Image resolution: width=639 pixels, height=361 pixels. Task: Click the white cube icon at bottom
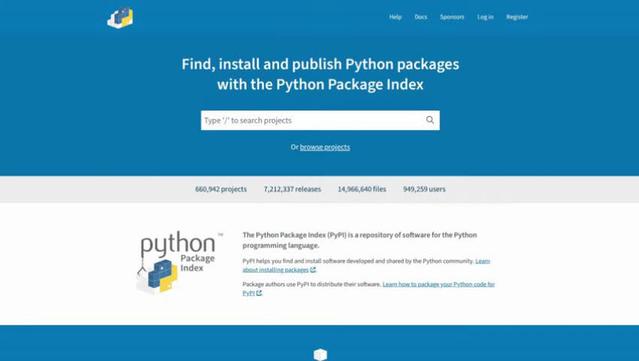click(320, 354)
